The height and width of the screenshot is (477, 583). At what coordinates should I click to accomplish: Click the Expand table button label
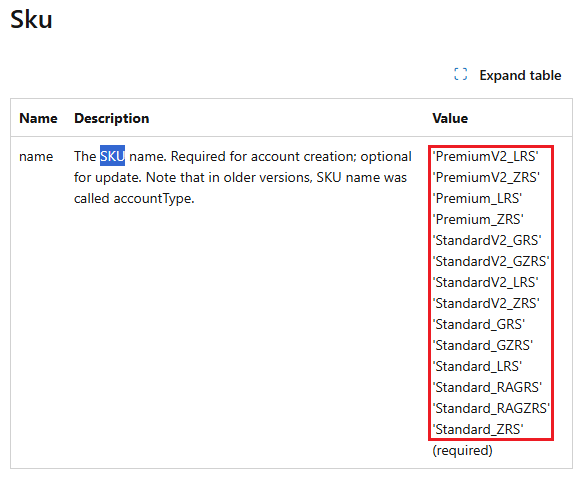[520, 75]
